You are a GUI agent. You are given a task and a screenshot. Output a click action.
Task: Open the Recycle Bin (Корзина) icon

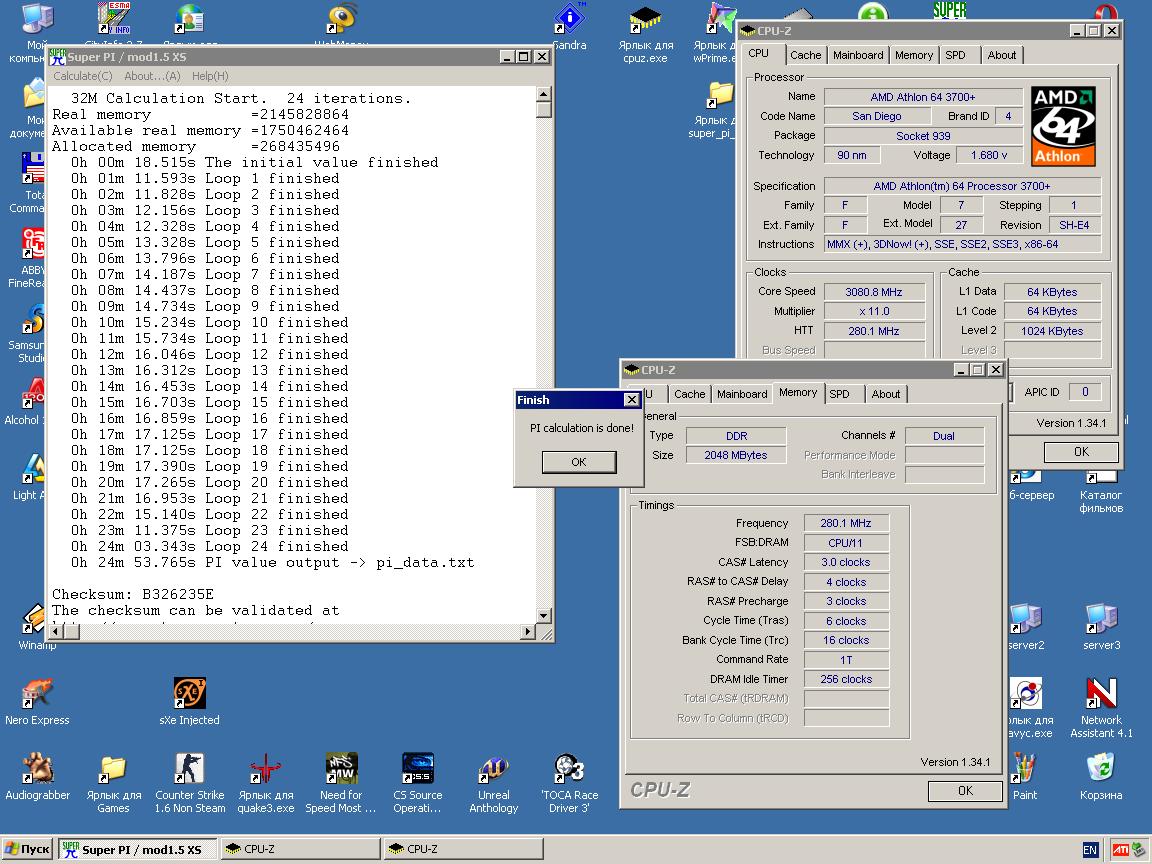[x=1101, y=775]
